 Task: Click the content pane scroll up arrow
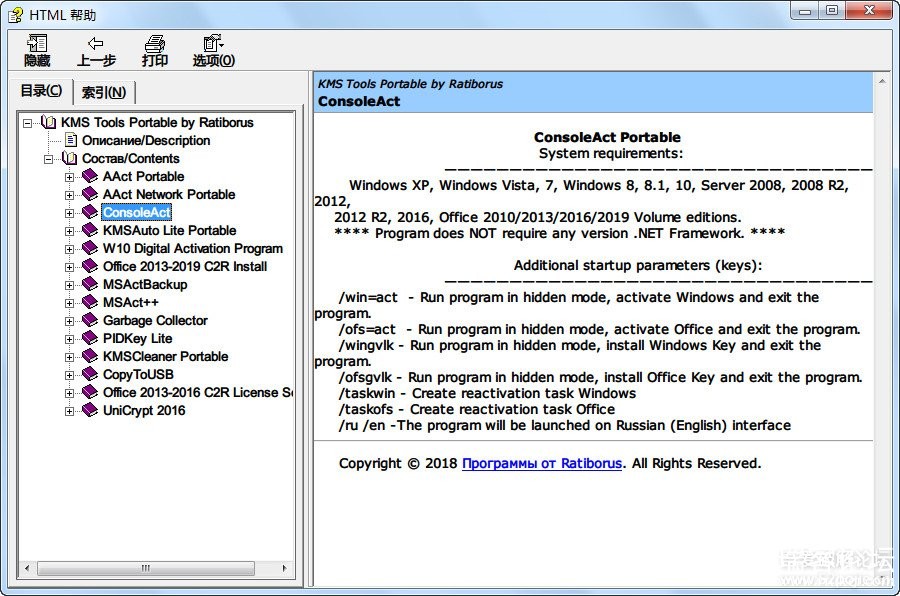882,82
